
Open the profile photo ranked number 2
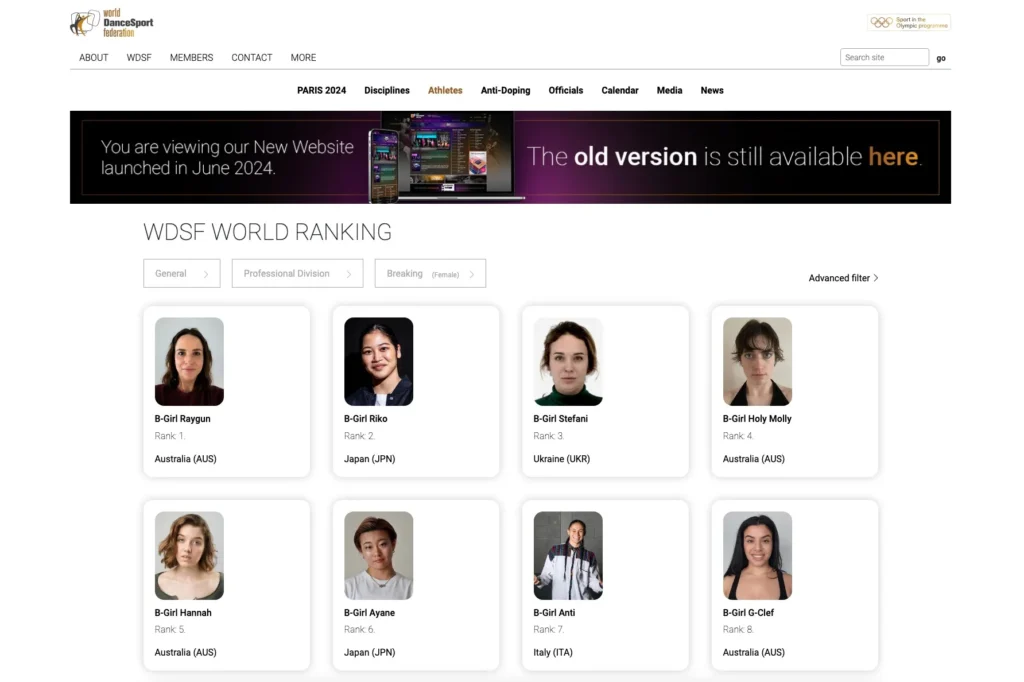coord(378,361)
